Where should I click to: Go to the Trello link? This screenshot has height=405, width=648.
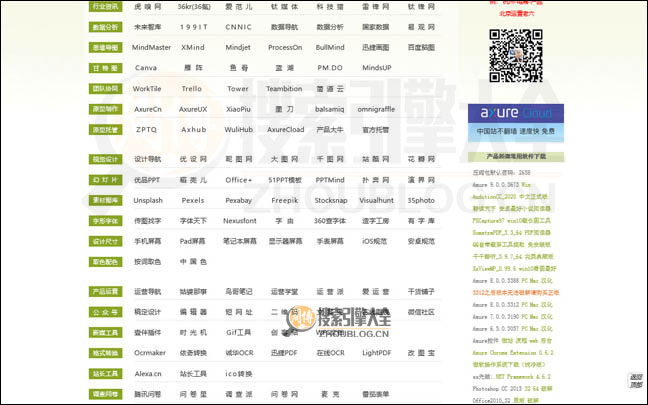pyautogui.click(x=192, y=89)
